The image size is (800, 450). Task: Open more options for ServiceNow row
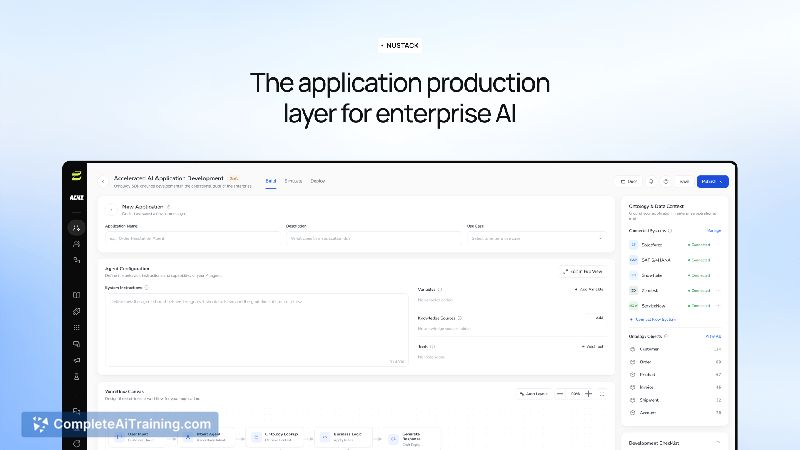coord(718,306)
